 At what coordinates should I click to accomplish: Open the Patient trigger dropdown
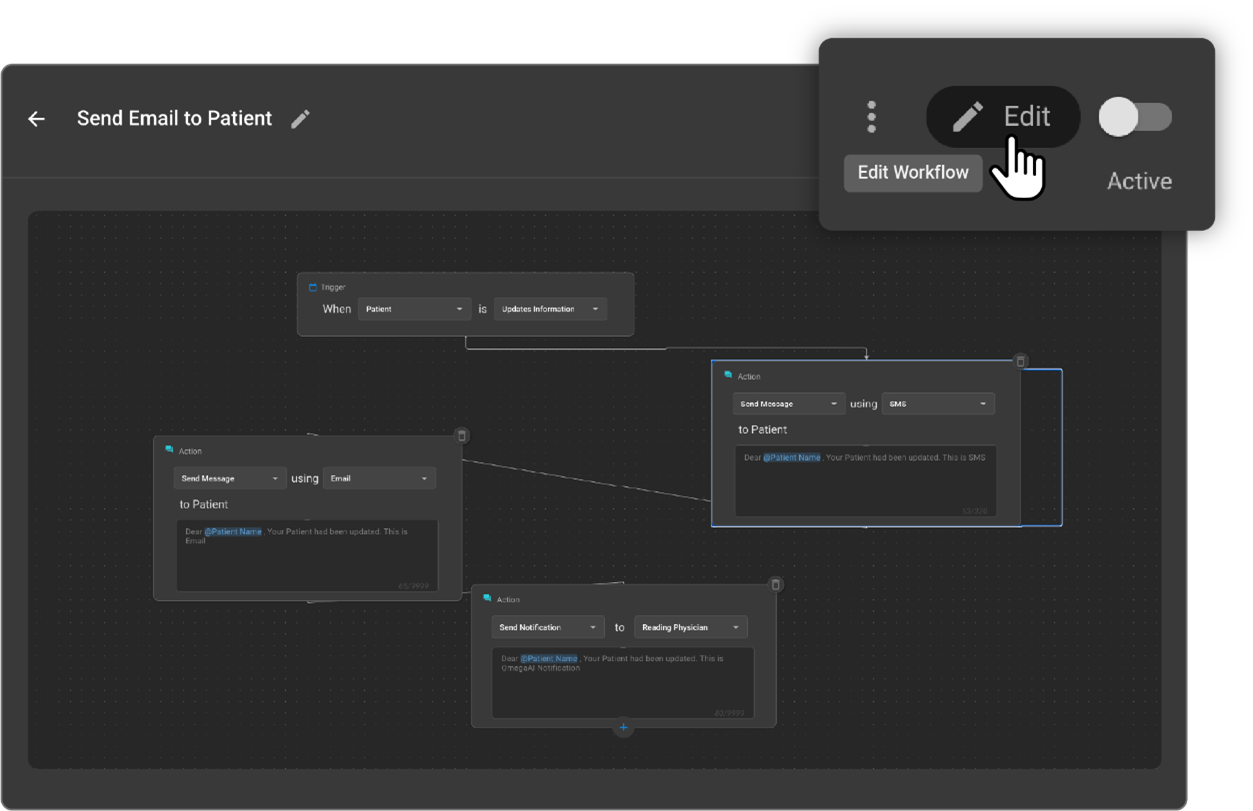(x=414, y=309)
